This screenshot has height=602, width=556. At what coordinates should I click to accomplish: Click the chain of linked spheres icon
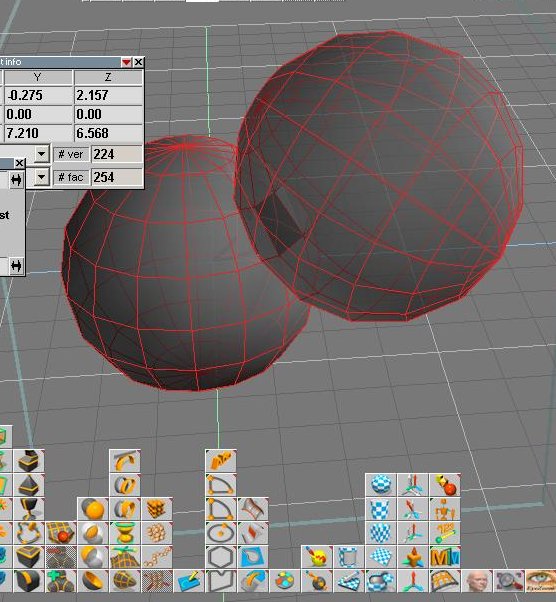click(x=157, y=557)
